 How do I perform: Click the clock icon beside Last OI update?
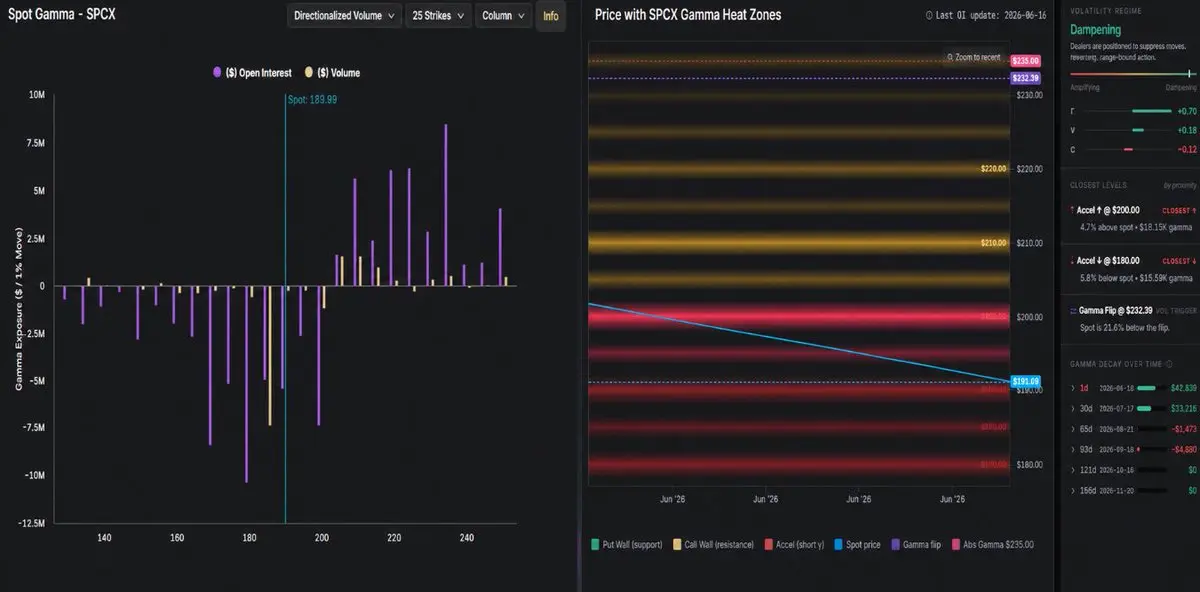(x=930, y=15)
